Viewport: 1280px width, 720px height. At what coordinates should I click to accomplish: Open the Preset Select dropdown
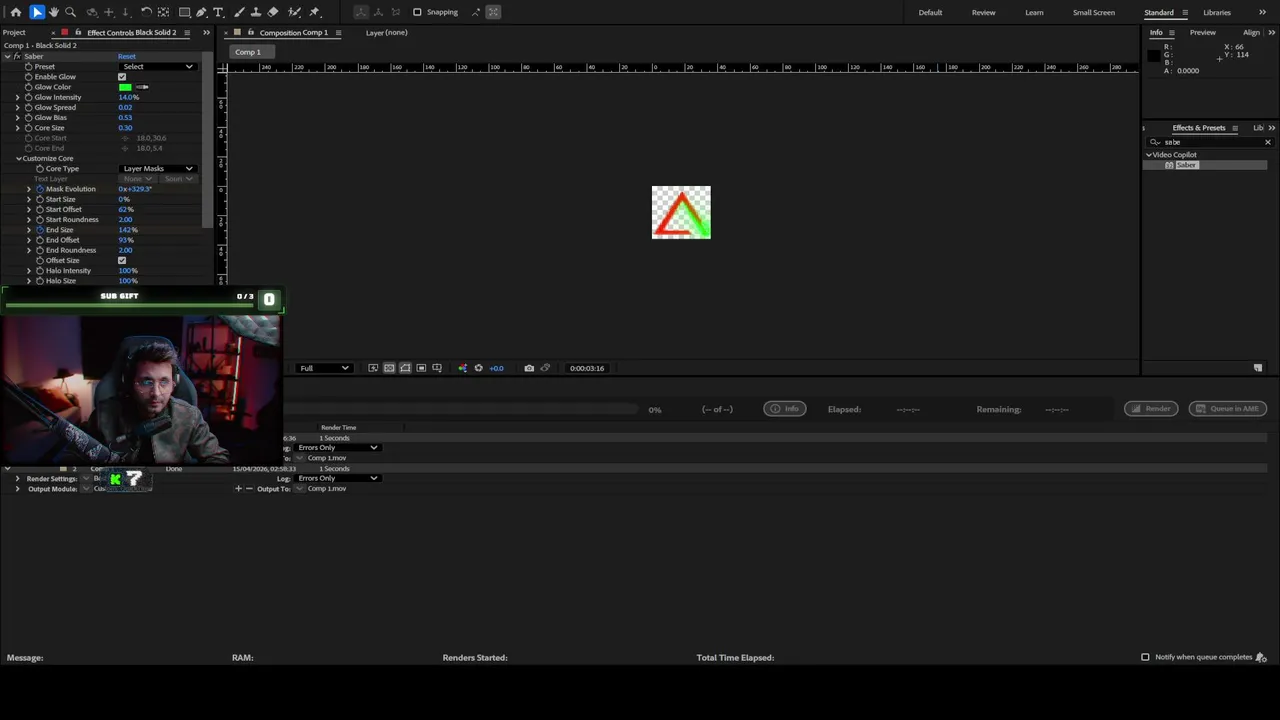[158, 67]
